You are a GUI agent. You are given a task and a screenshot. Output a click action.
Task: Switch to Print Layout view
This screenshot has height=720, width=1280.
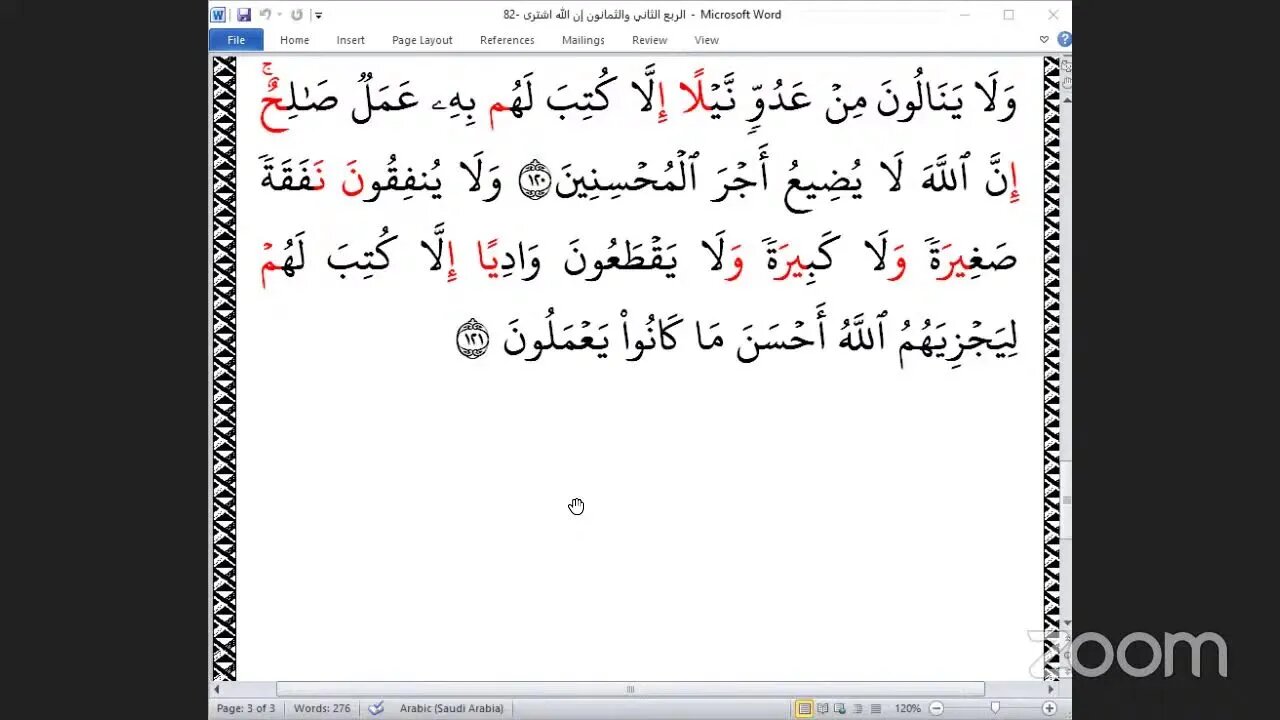(x=804, y=708)
